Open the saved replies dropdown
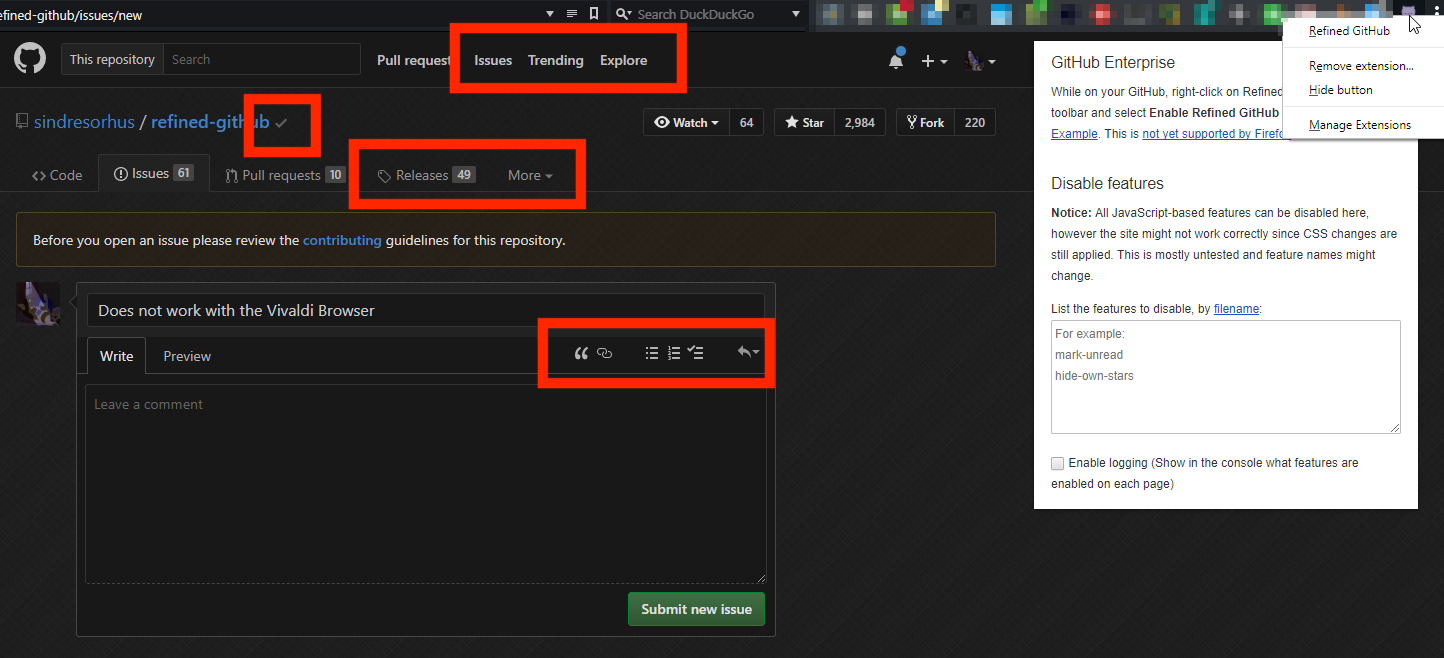 click(748, 352)
